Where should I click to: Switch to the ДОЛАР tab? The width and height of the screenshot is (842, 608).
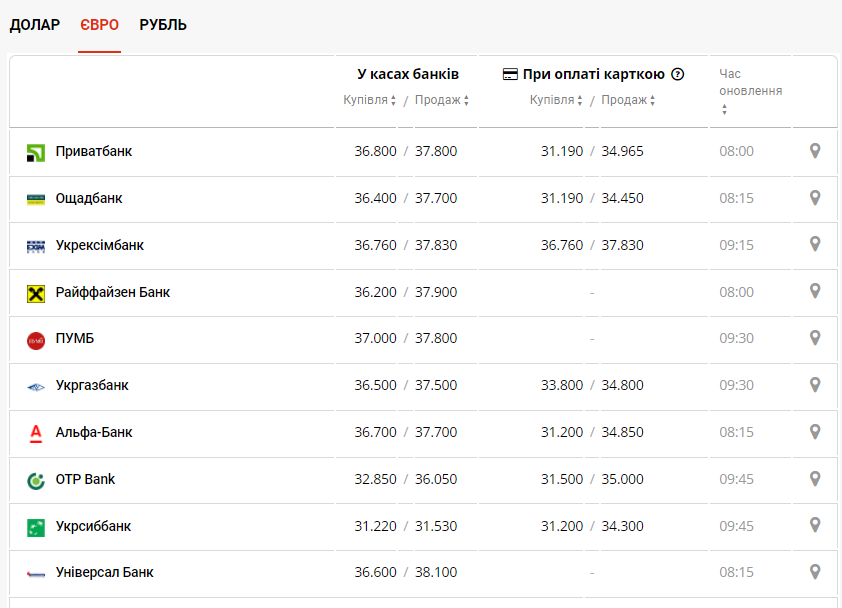pyautogui.click(x=35, y=25)
